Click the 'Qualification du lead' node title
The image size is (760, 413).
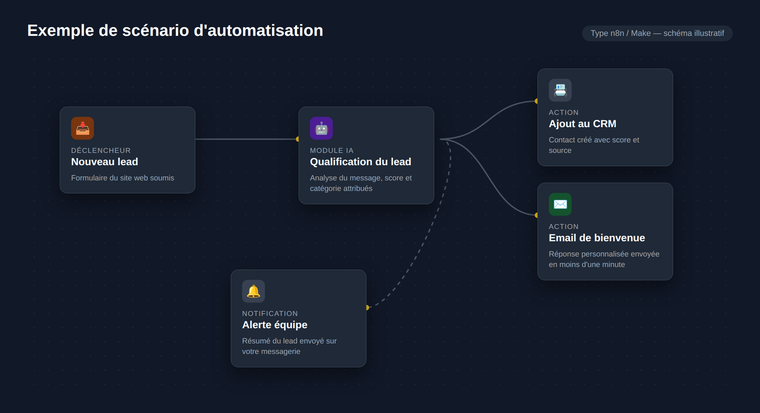(x=361, y=162)
